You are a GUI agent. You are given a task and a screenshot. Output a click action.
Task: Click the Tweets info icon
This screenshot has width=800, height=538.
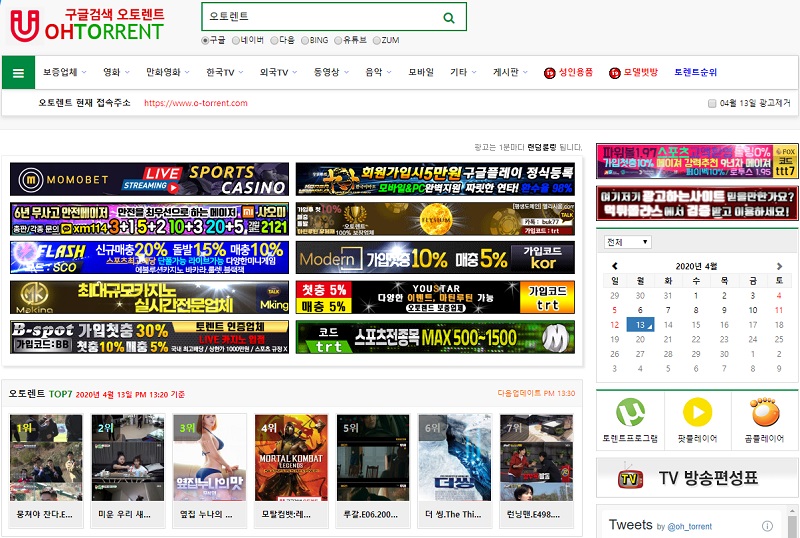[x=767, y=526]
